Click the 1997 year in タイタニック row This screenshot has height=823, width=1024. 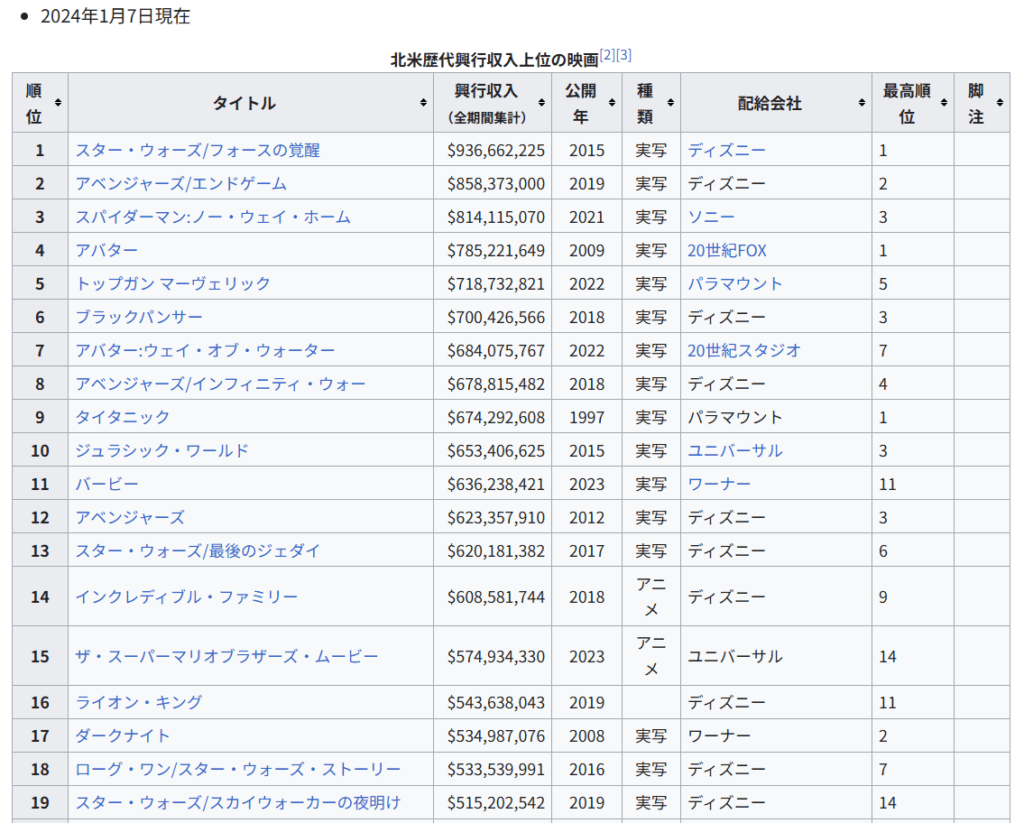click(586, 417)
